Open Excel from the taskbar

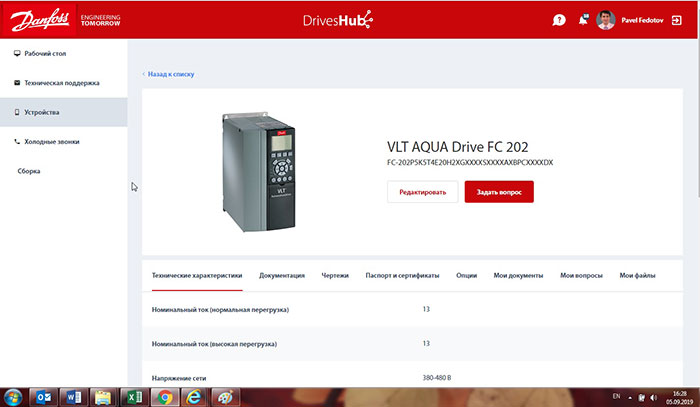click(134, 397)
